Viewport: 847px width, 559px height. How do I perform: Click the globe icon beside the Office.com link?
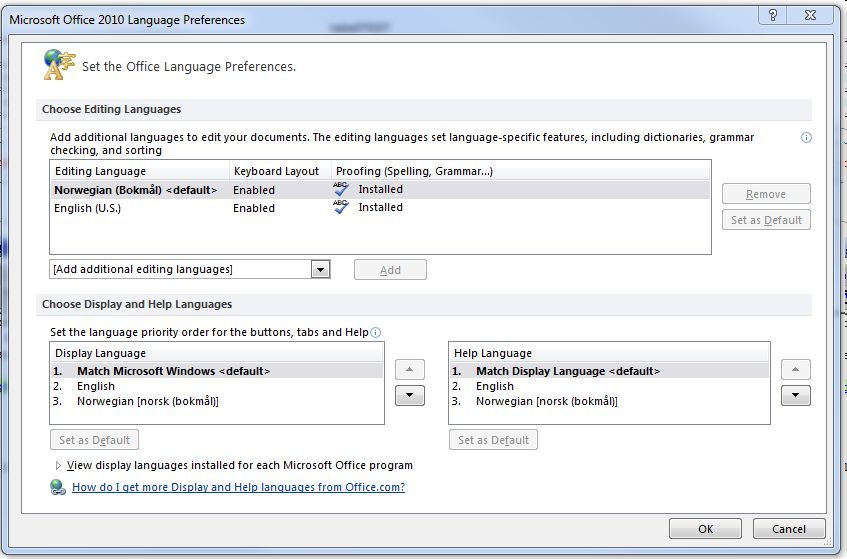pyautogui.click(x=58, y=487)
